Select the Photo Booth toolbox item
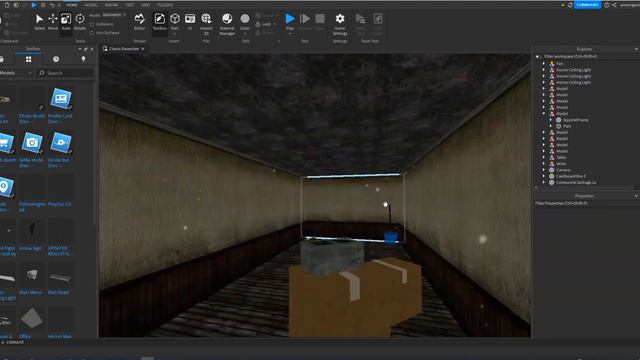This screenshot has width=640, height=360. click(31, 106)
